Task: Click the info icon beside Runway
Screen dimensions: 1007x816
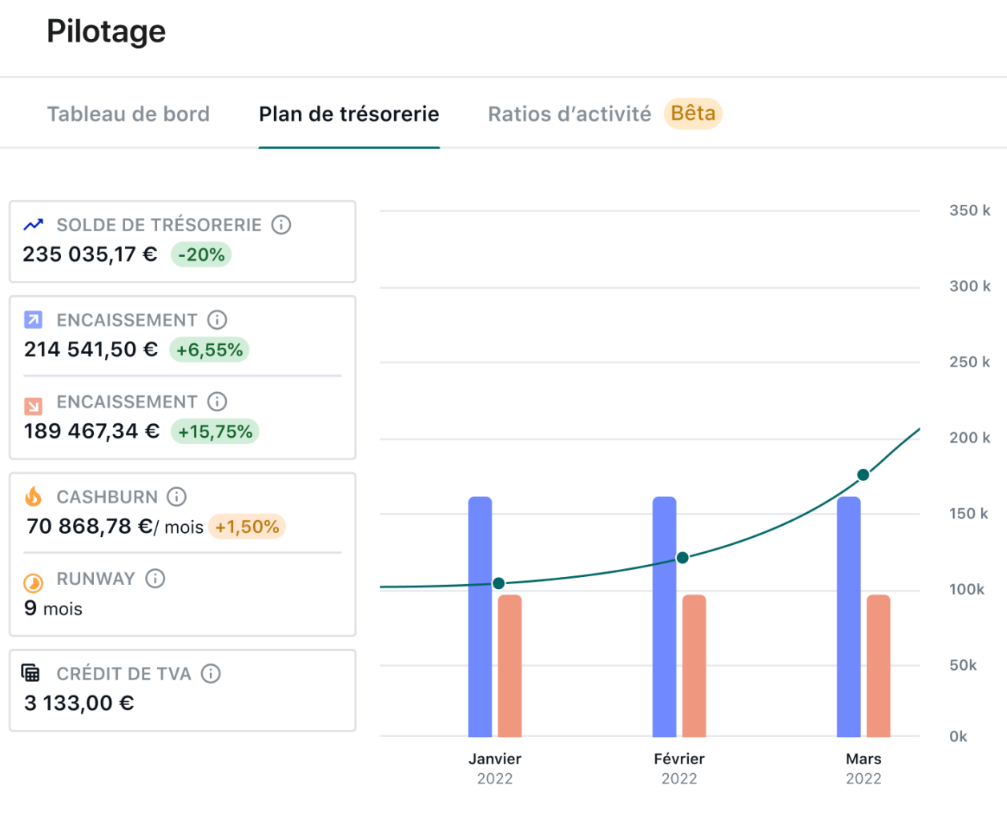Action: tap(155, 579)
